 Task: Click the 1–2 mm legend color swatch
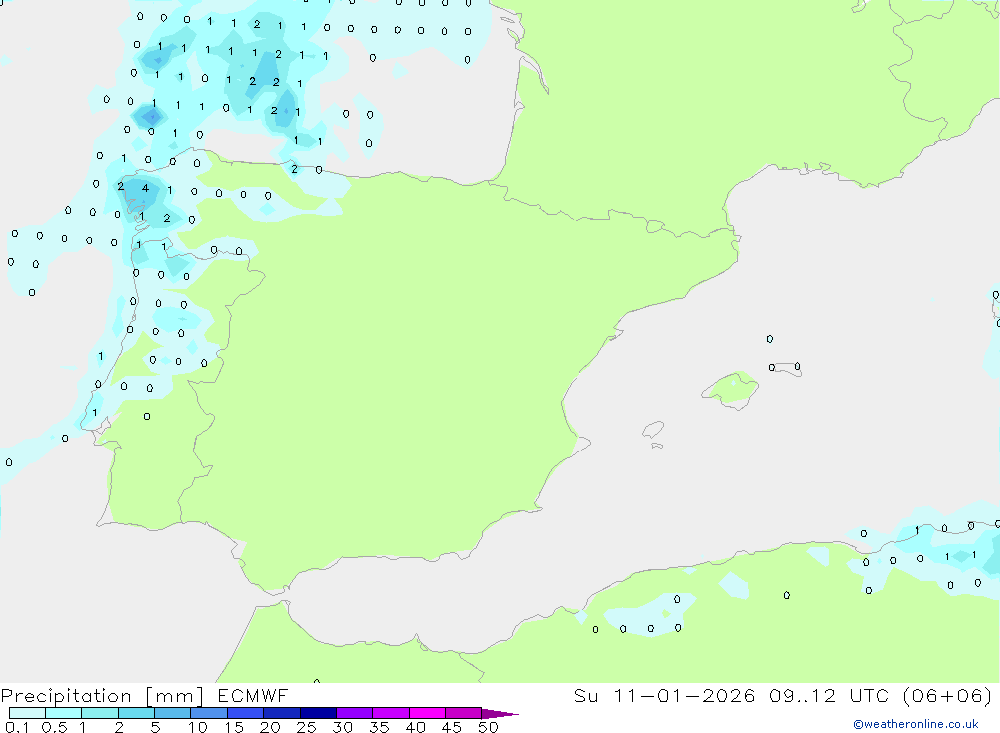(x=100, y=713)
